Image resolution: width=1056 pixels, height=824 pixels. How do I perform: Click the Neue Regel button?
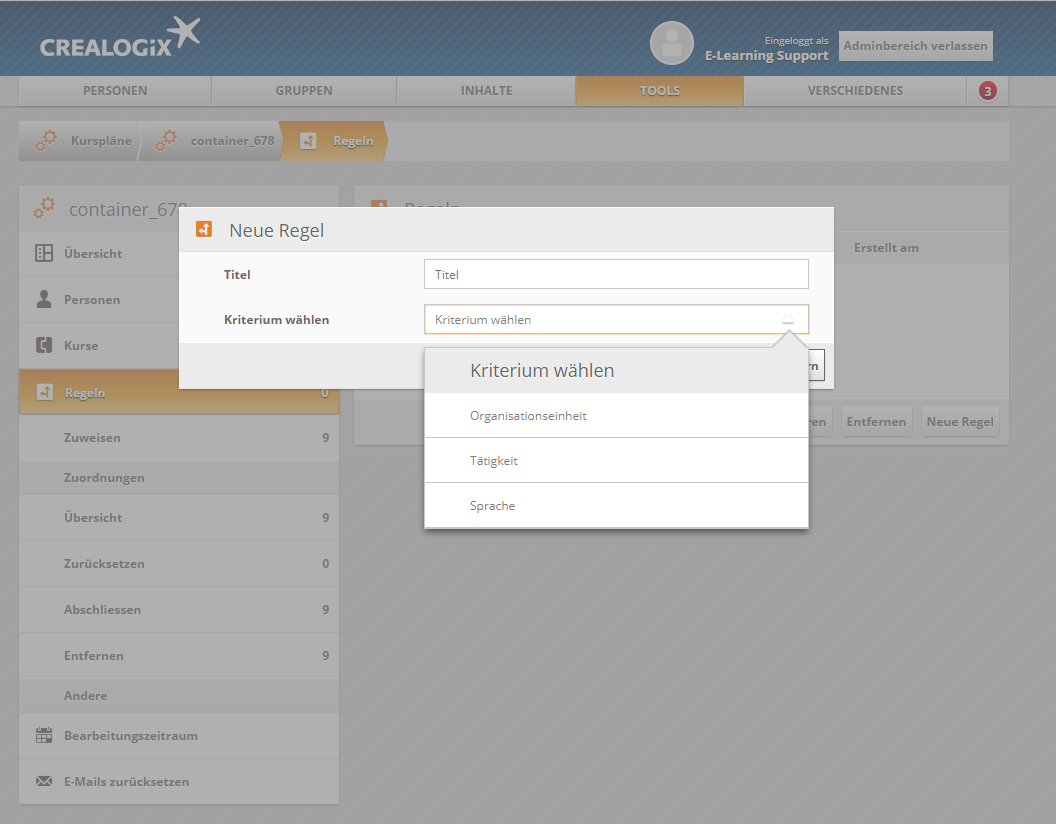click(960, 421)
